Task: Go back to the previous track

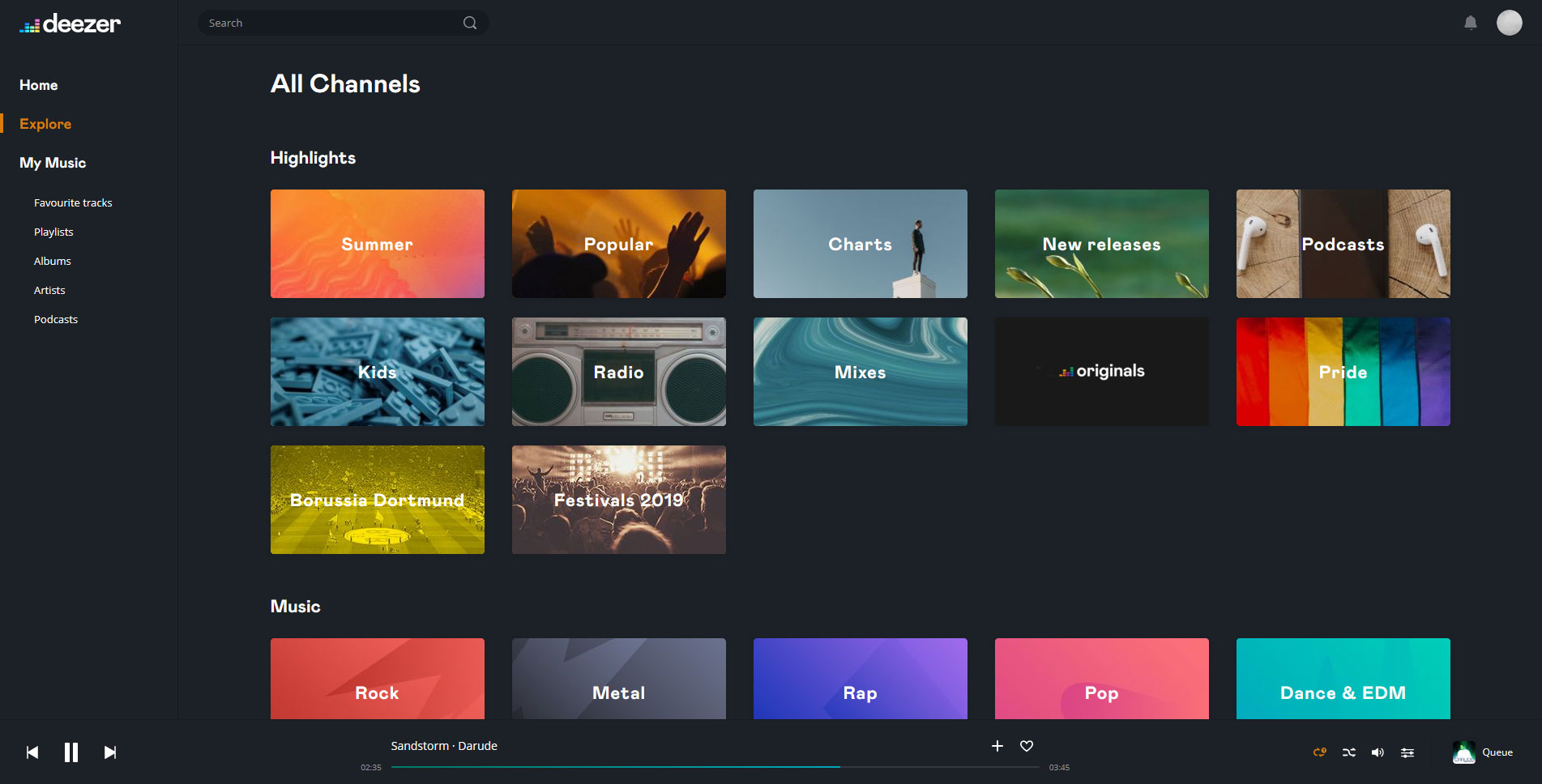Action: (x=32, y=752)
